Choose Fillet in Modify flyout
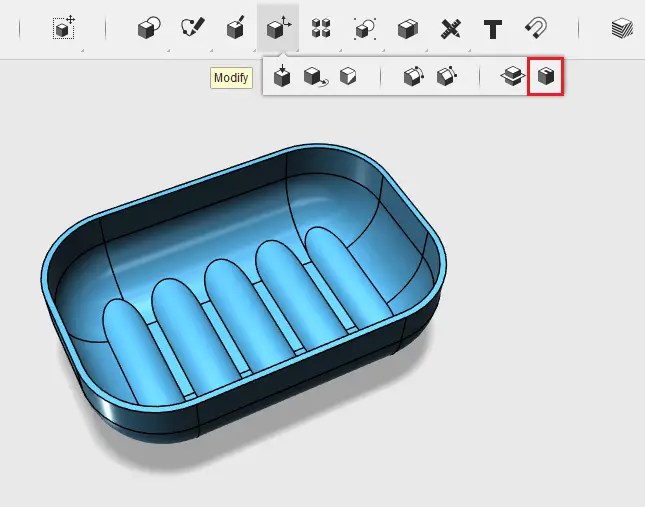The width and height of the screenshot is (645, 507). 414,76
